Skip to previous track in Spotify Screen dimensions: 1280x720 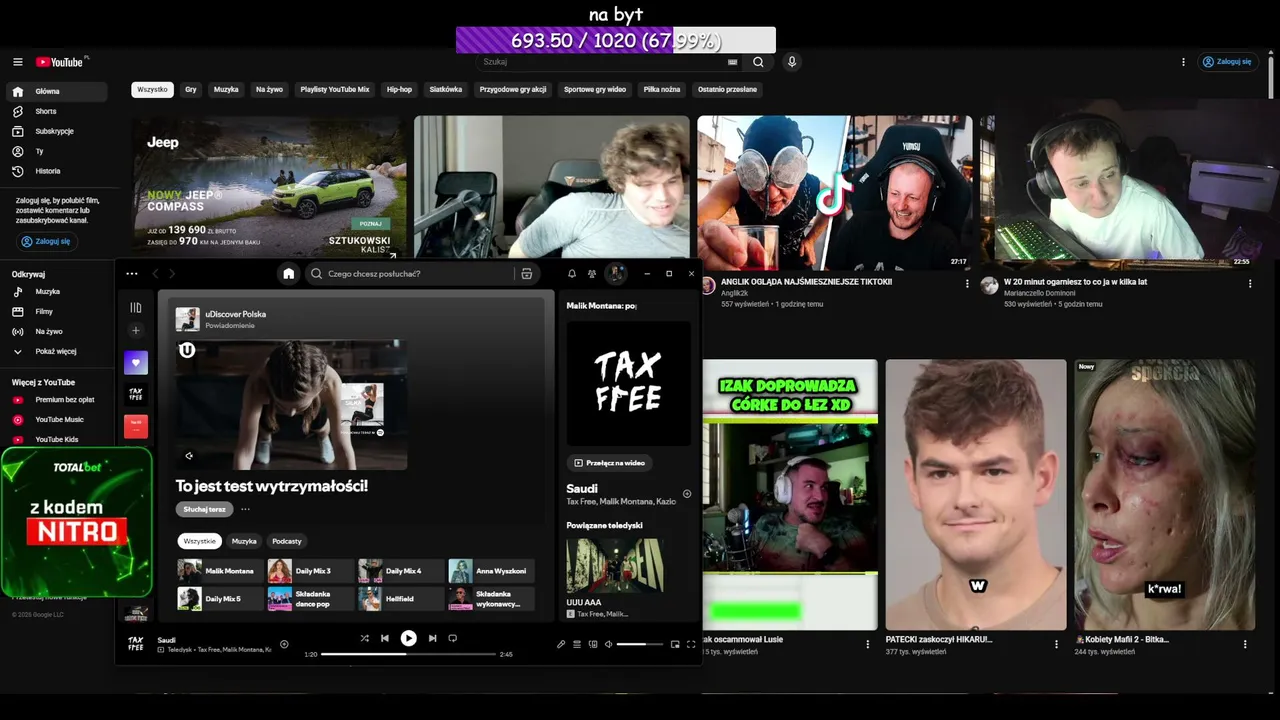[x=385, y=638]
